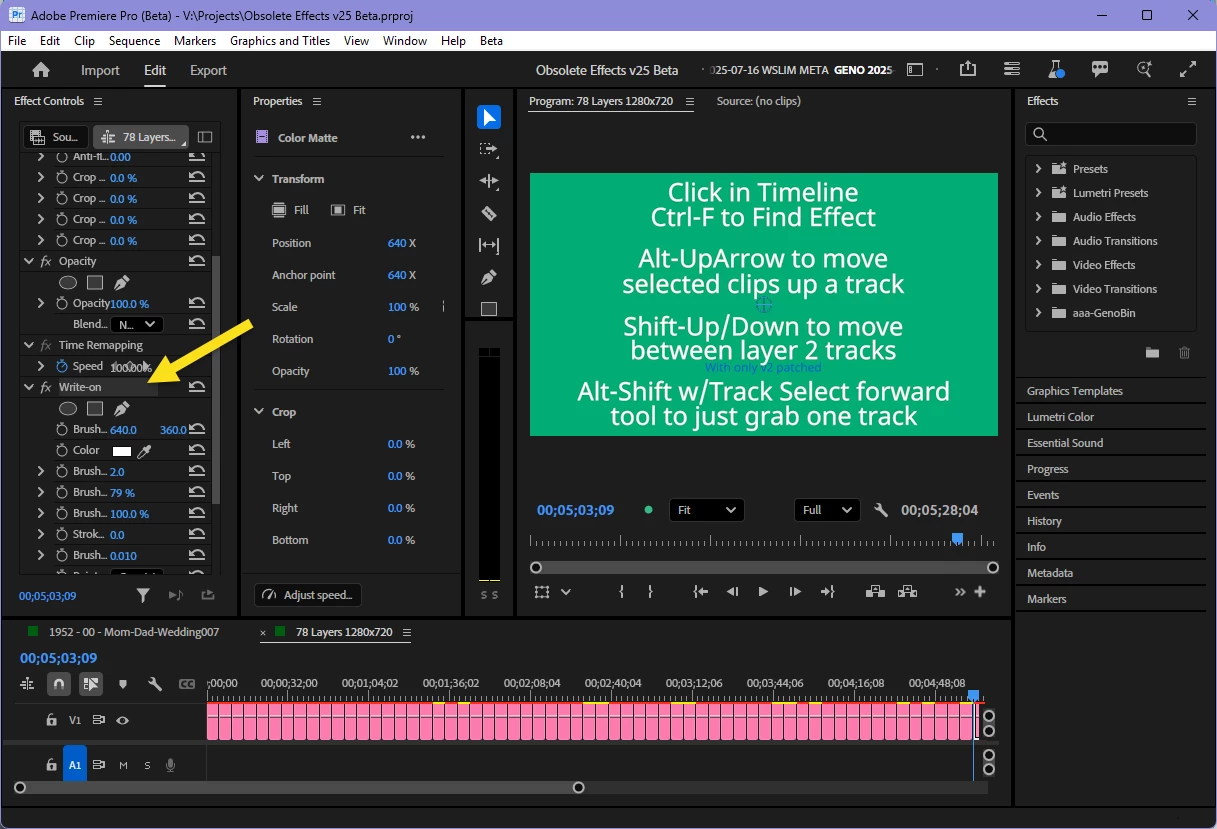The image size is (1217, 829).
Task: Toggle Linked Selection in timeline
Action: point(91,684)
